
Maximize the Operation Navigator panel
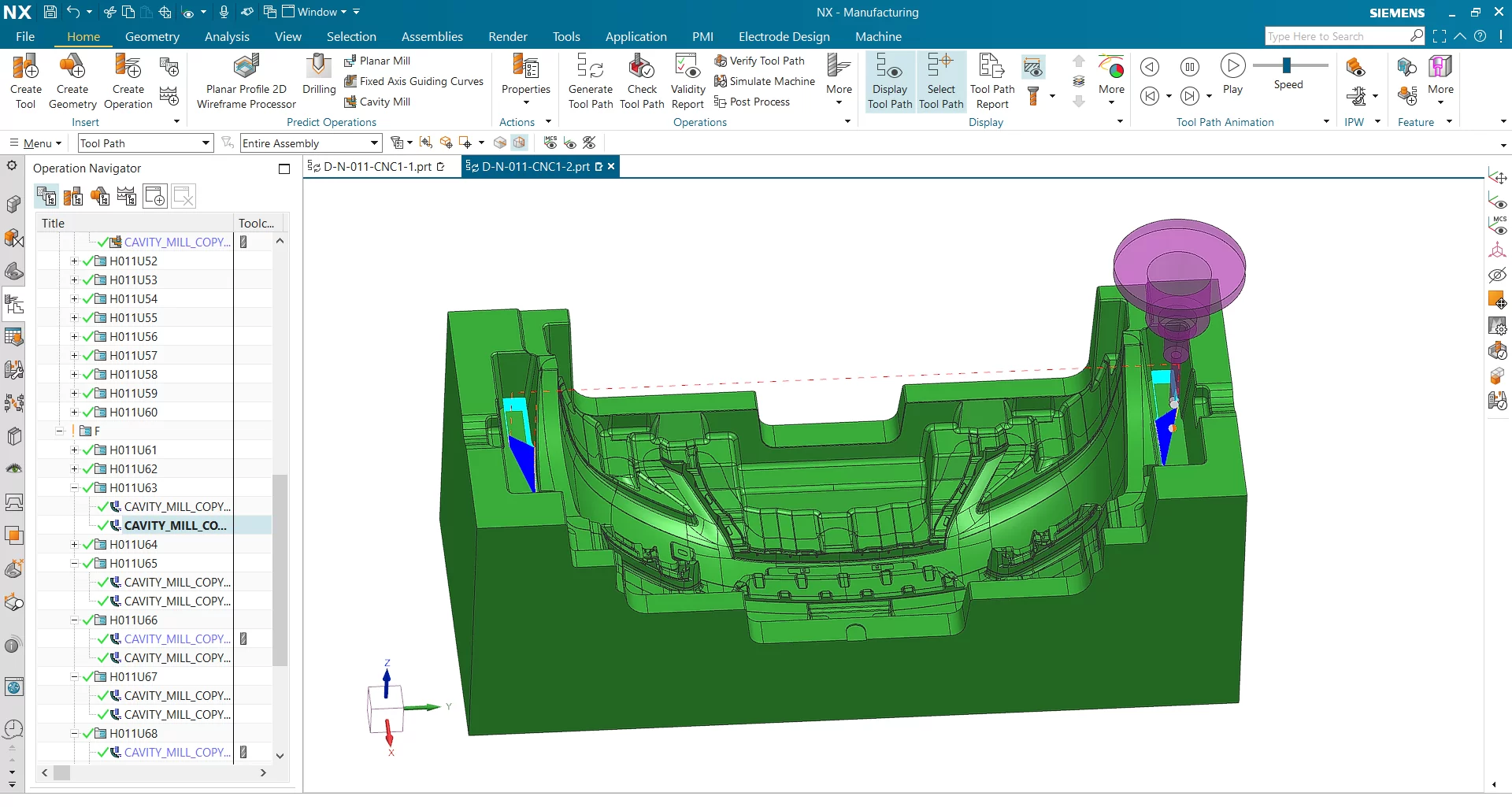click(284, 168)
